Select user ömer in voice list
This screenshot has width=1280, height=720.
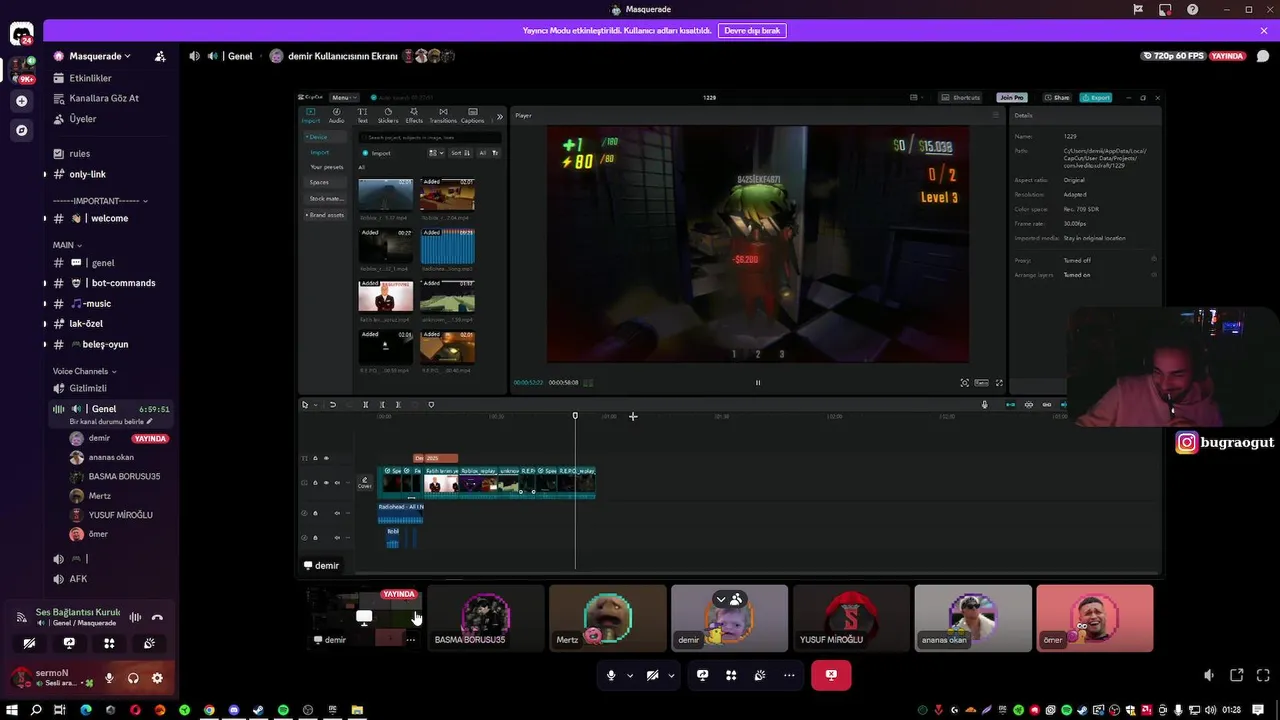coord(97,534)
